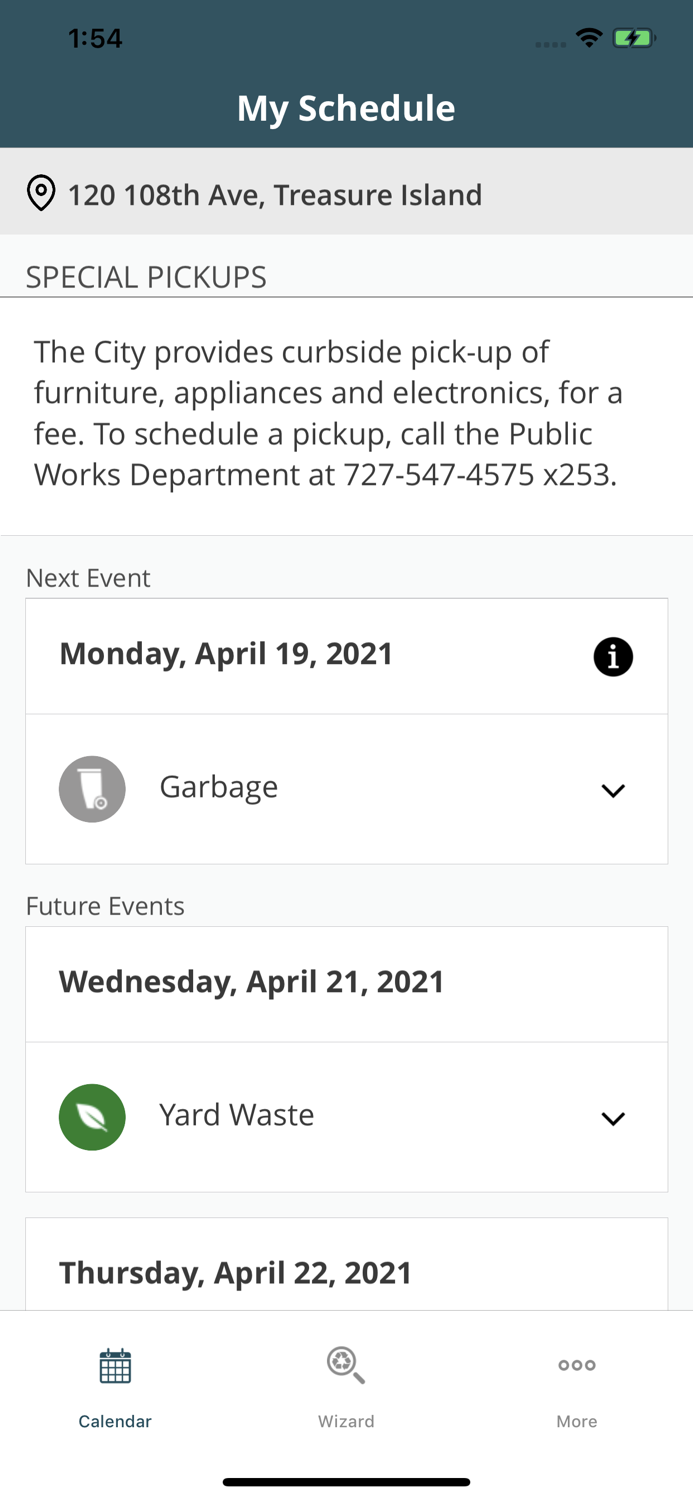Change address 120 108th Ave, Treasure Island
The width and height of the screenshot is (693, 1500).
275,194
